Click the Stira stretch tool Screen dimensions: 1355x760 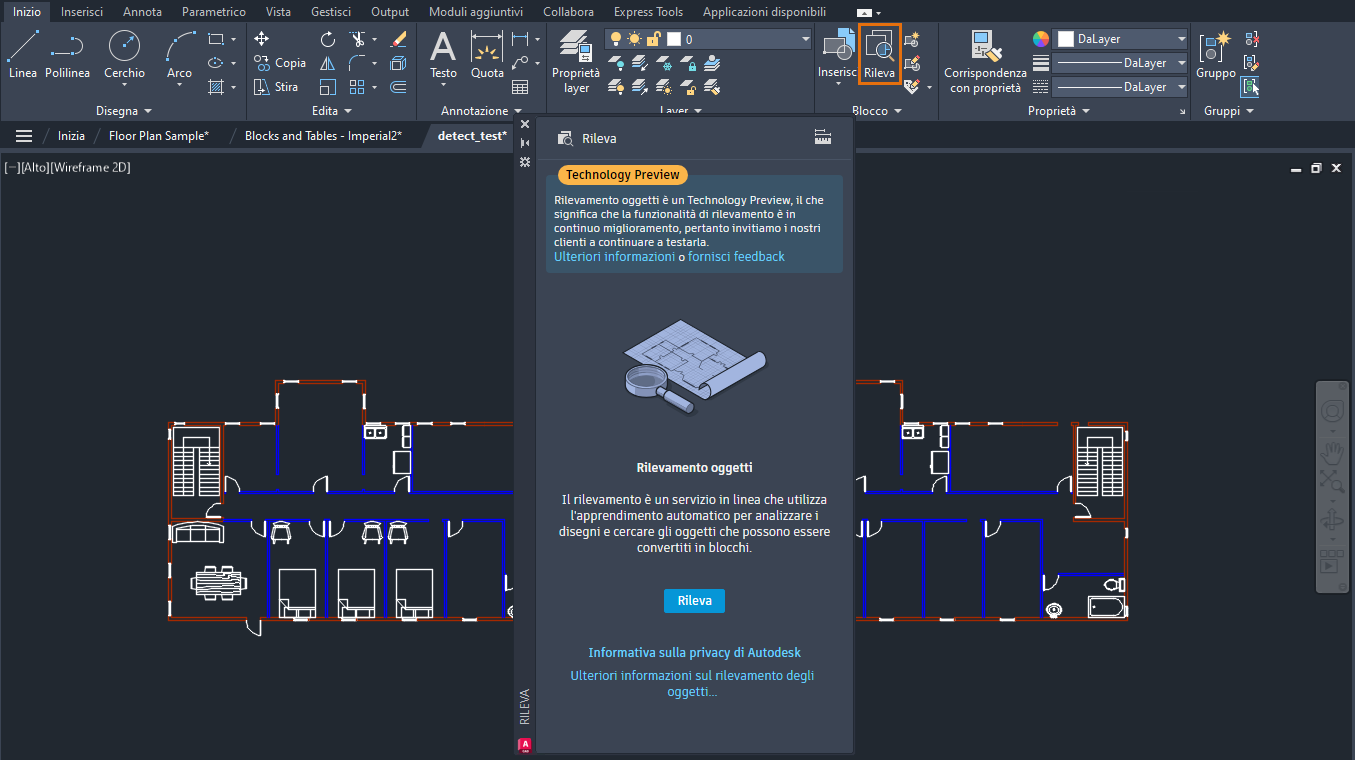(x=276, y=87)
